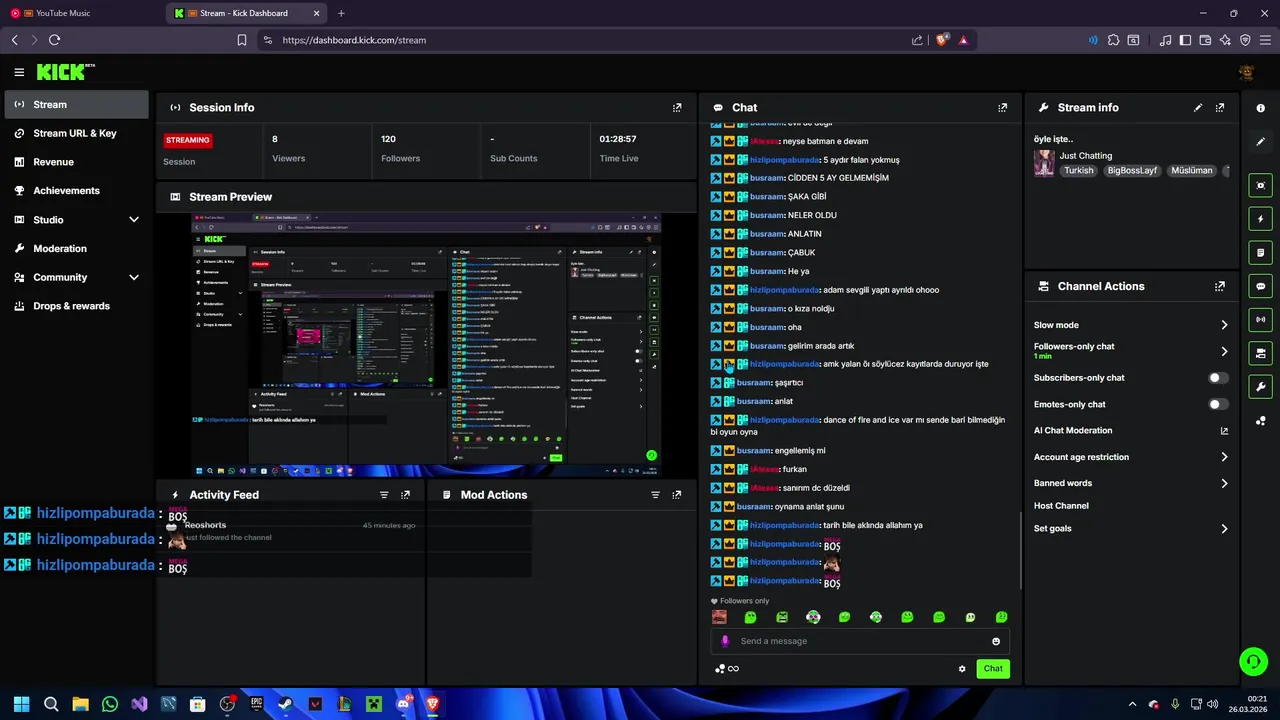
Task: Click username hizlipompaburada in 5 aydır message
Action: (784, 160)
